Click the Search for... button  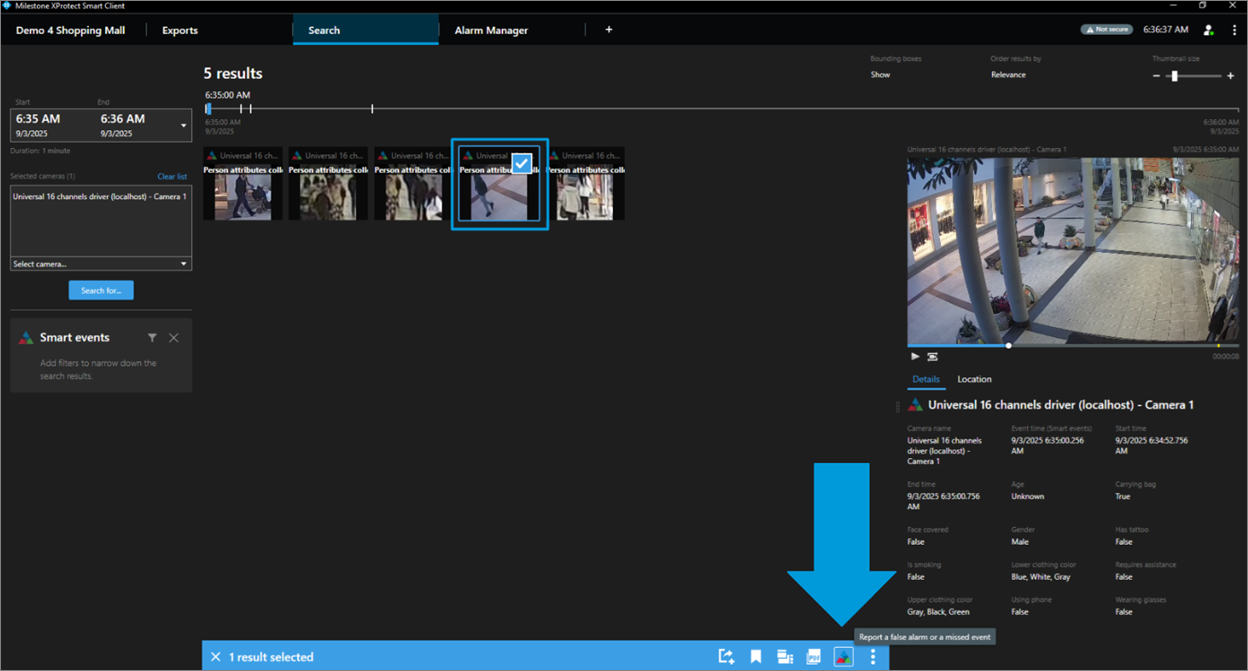pos(101,290)
